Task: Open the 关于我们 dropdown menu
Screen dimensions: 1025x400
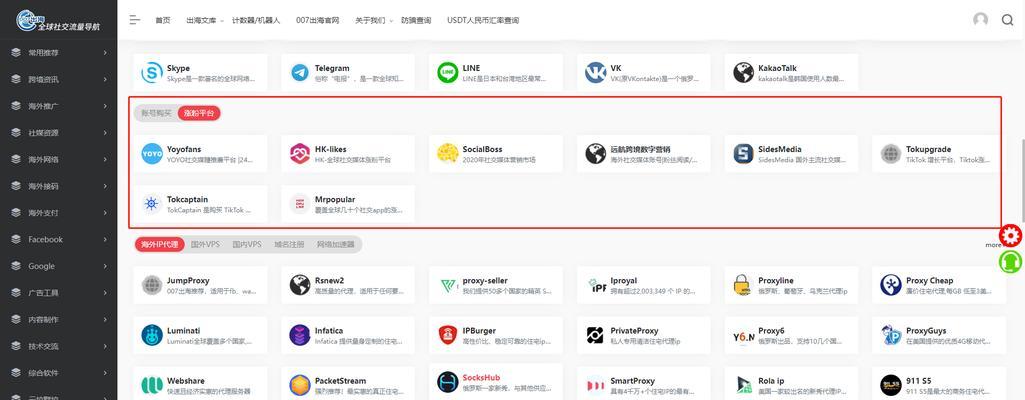Action: pos(374,20)
